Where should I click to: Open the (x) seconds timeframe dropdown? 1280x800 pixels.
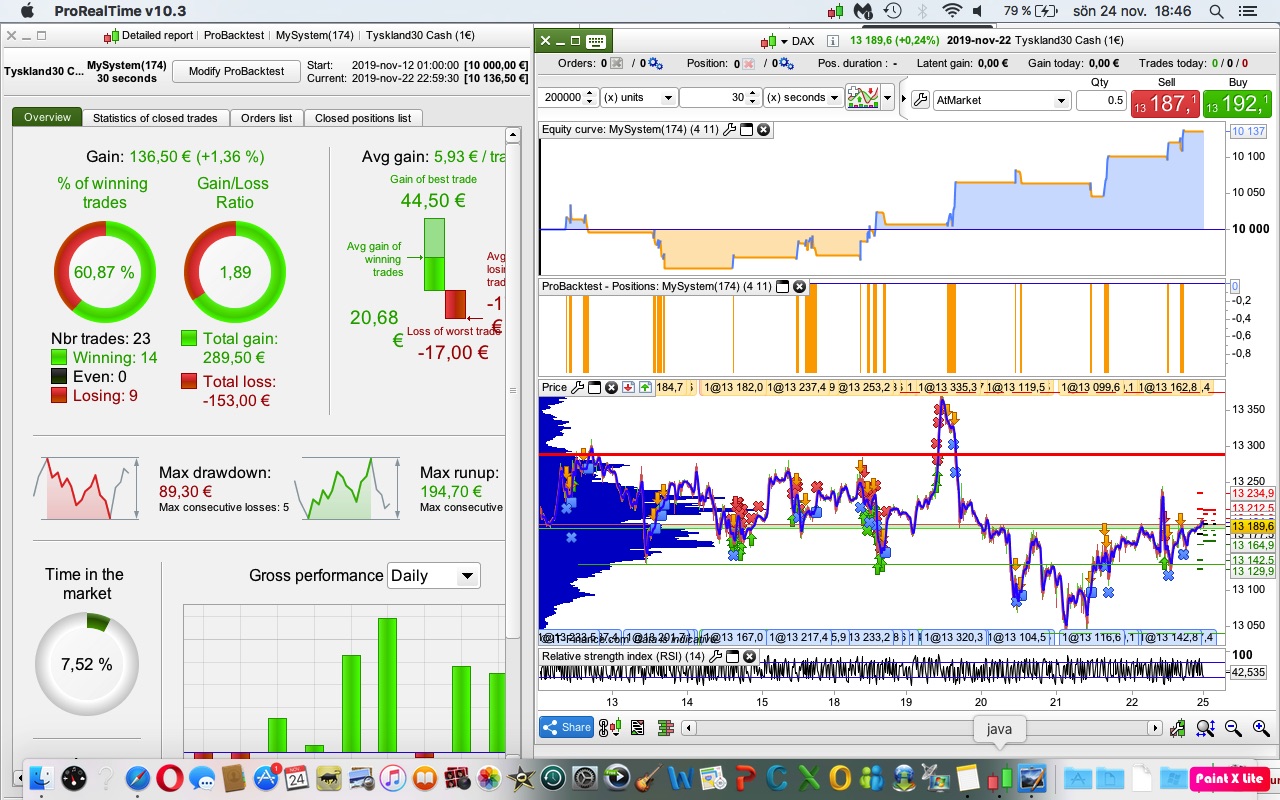(x=802, y=98)
